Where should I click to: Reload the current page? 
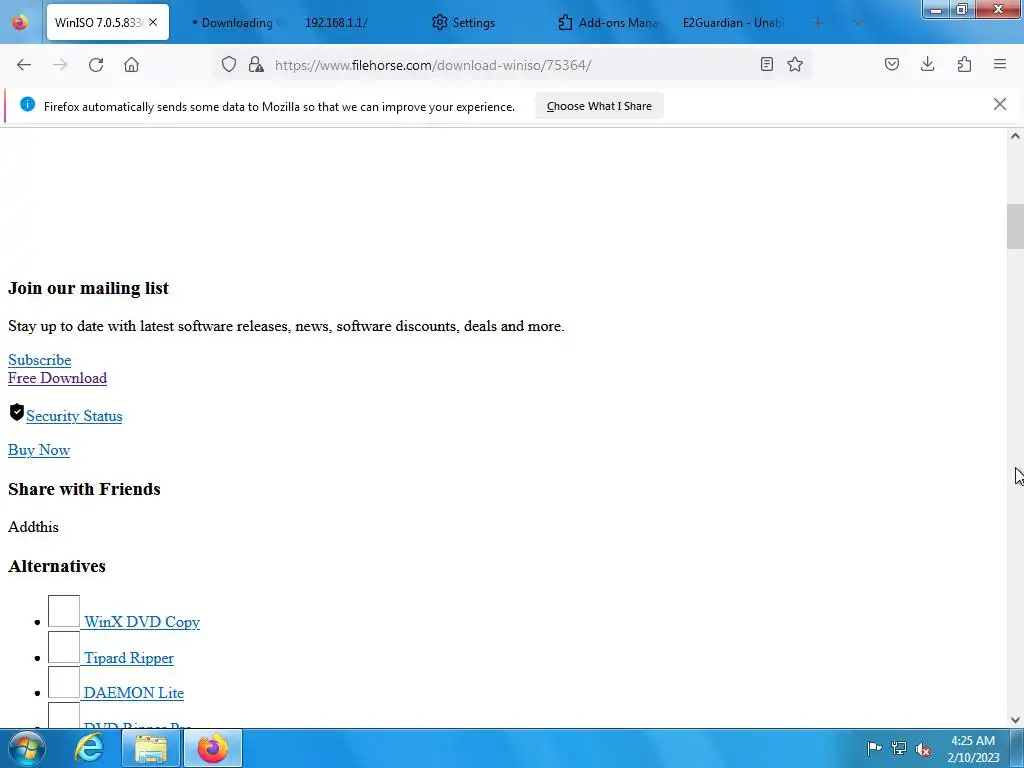tap(96, 65)
